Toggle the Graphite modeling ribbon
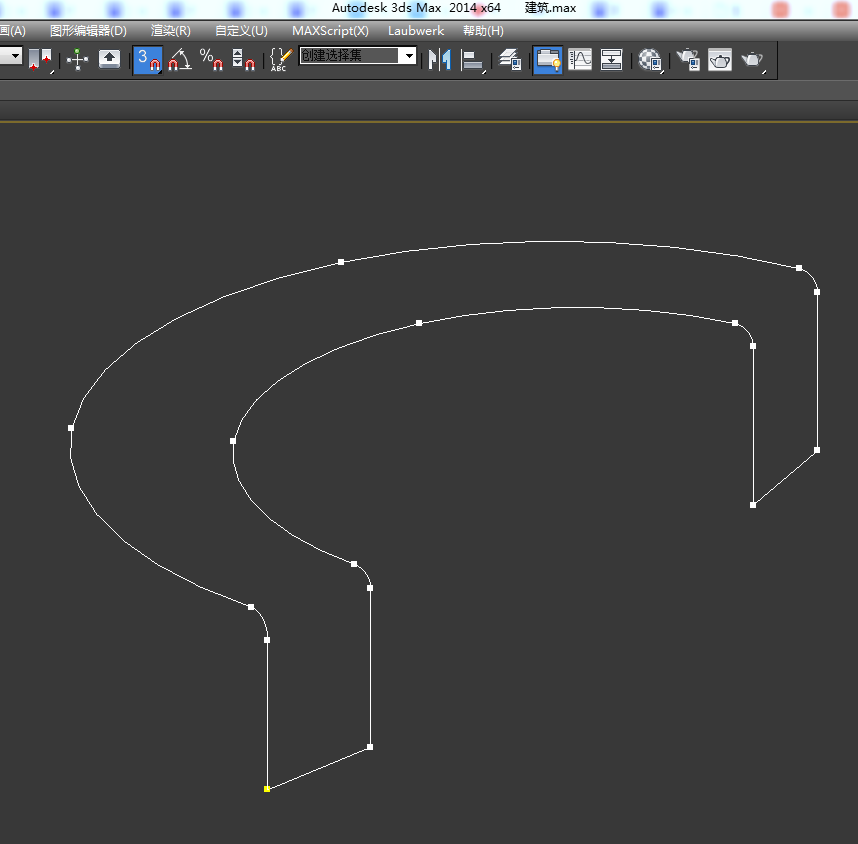This screenshot has width=858, height=844. click(x=547, y=60)
